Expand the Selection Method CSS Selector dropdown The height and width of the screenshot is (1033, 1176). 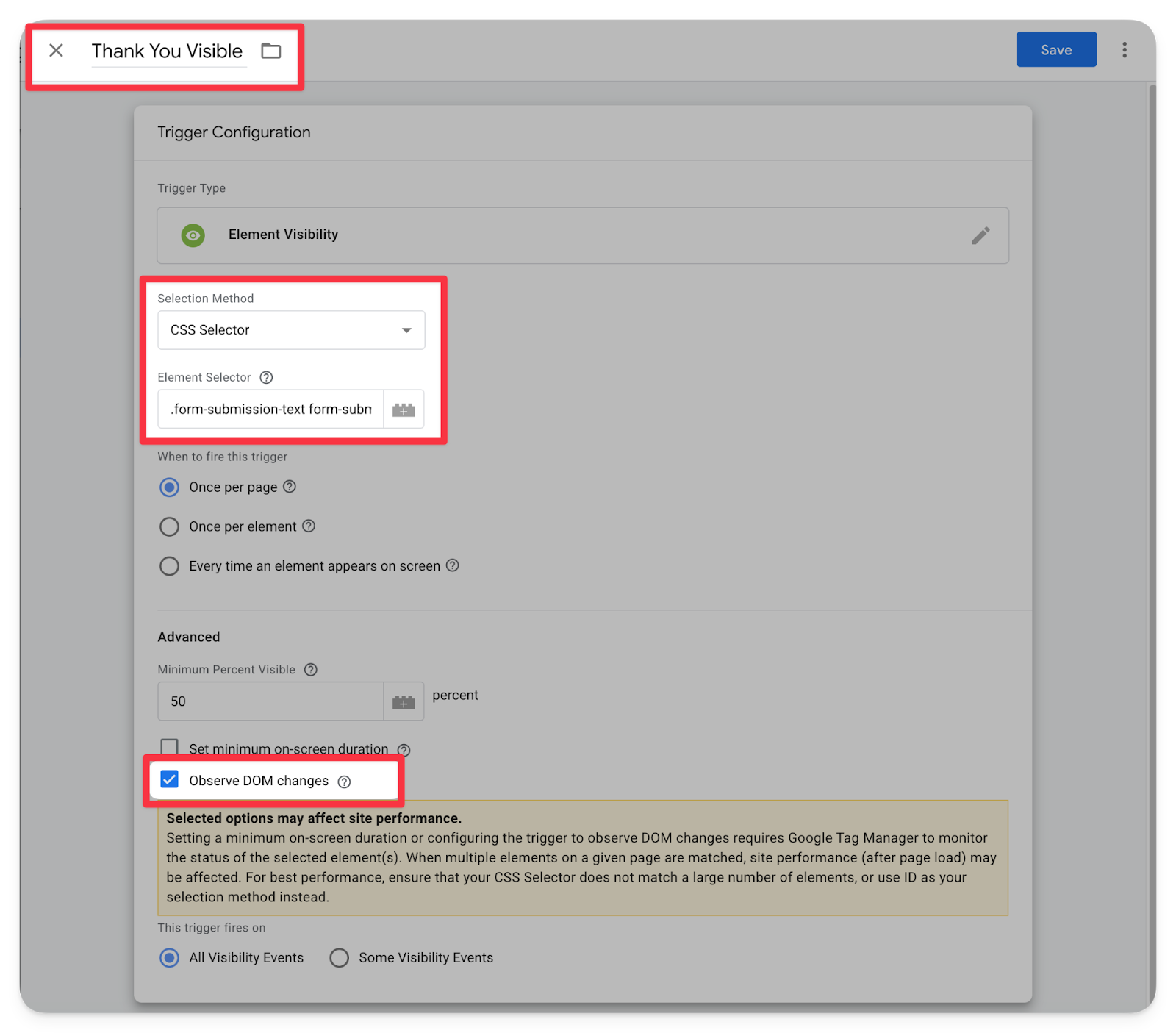[x=291, y=330]
